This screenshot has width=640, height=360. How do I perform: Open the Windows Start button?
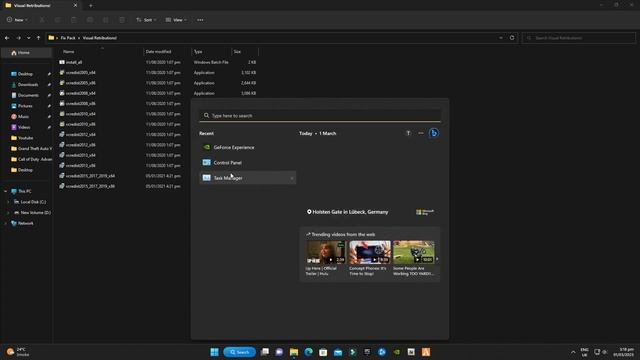214,352
